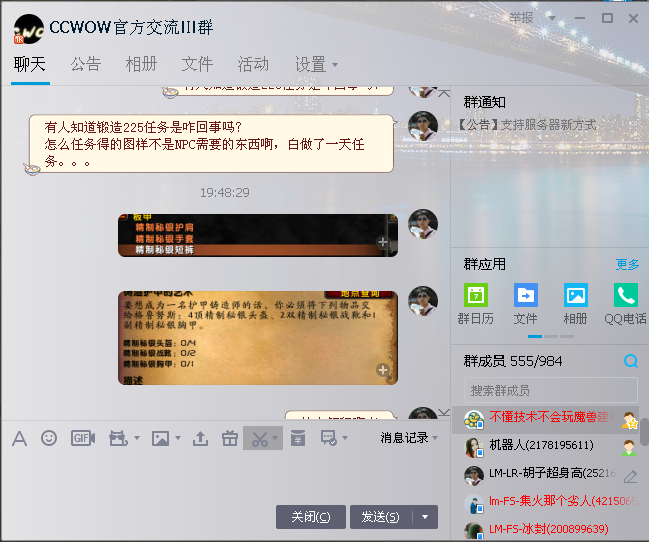The width and height of the screenshot is (649, 542).
Task: Open the 文件 group app icon
Action: [526, 304]
